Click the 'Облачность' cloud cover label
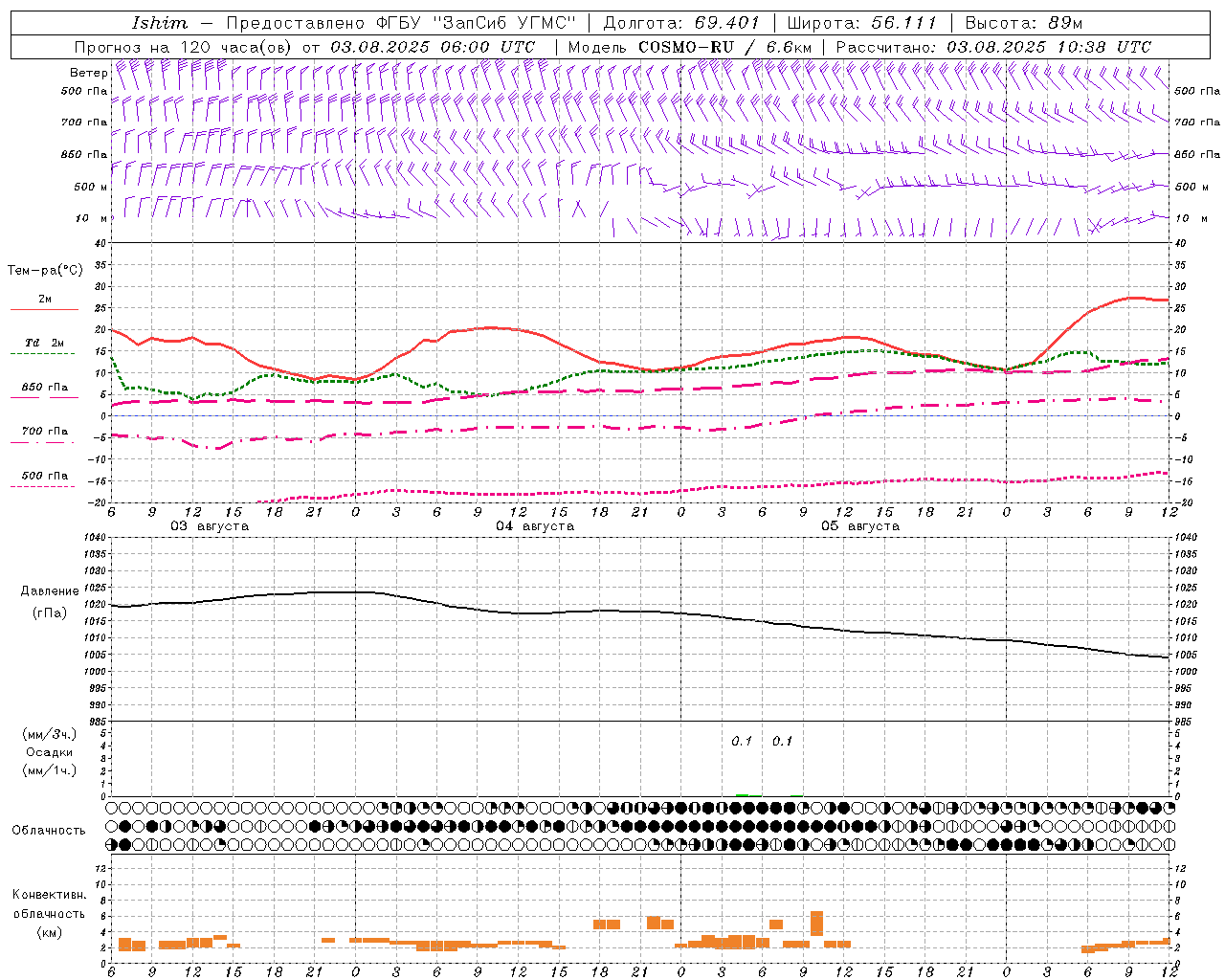This screenshot has width=1225, height=980. 49,830
